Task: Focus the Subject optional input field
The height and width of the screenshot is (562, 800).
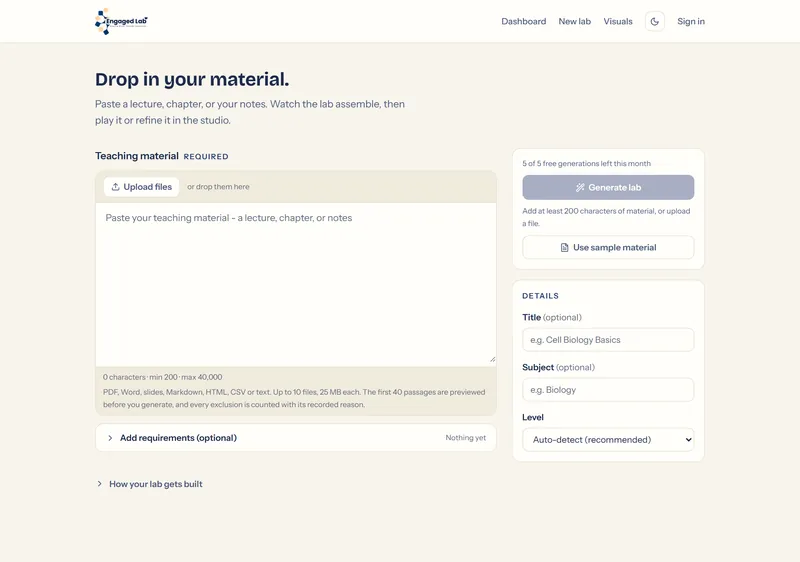Action: 608,390
